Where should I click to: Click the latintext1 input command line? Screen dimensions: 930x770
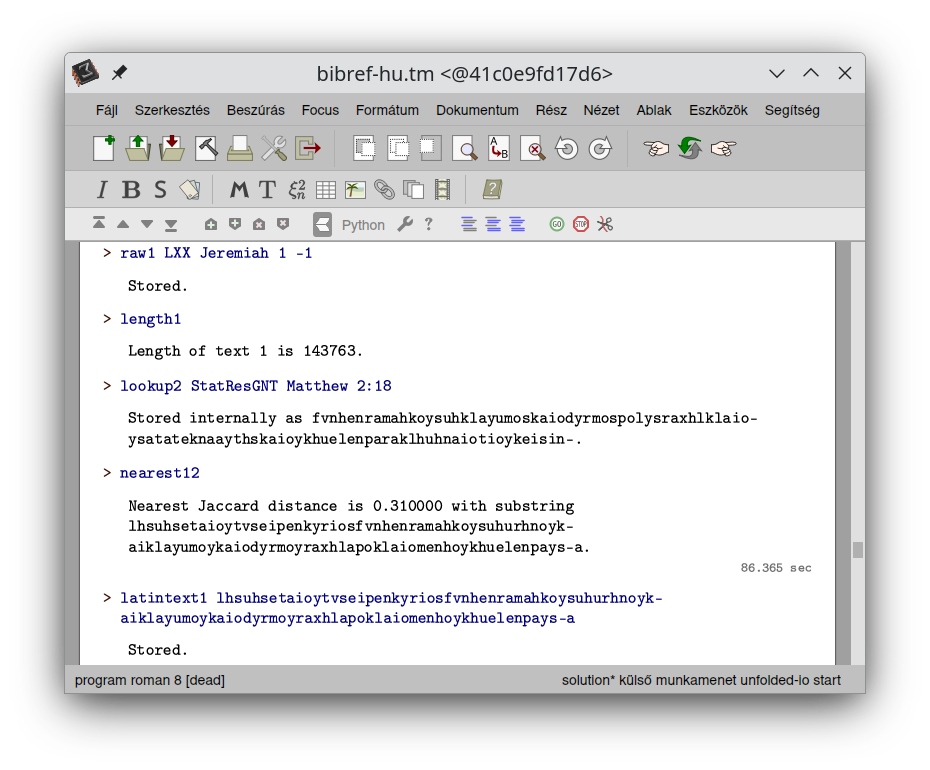390,608
